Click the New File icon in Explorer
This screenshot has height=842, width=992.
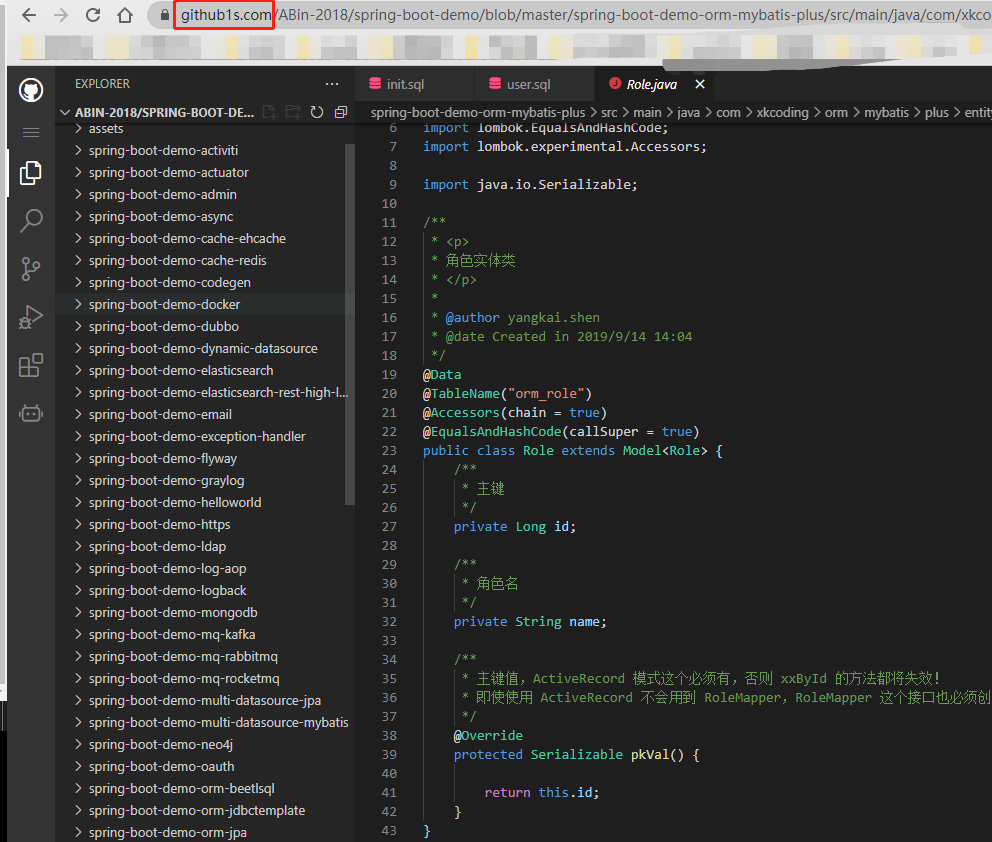[x=270, y=112]
